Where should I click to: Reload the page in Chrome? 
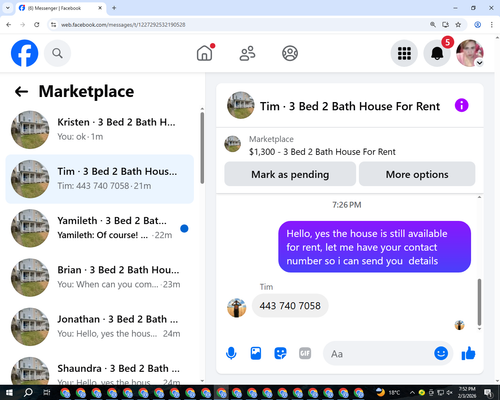point(37,25)
